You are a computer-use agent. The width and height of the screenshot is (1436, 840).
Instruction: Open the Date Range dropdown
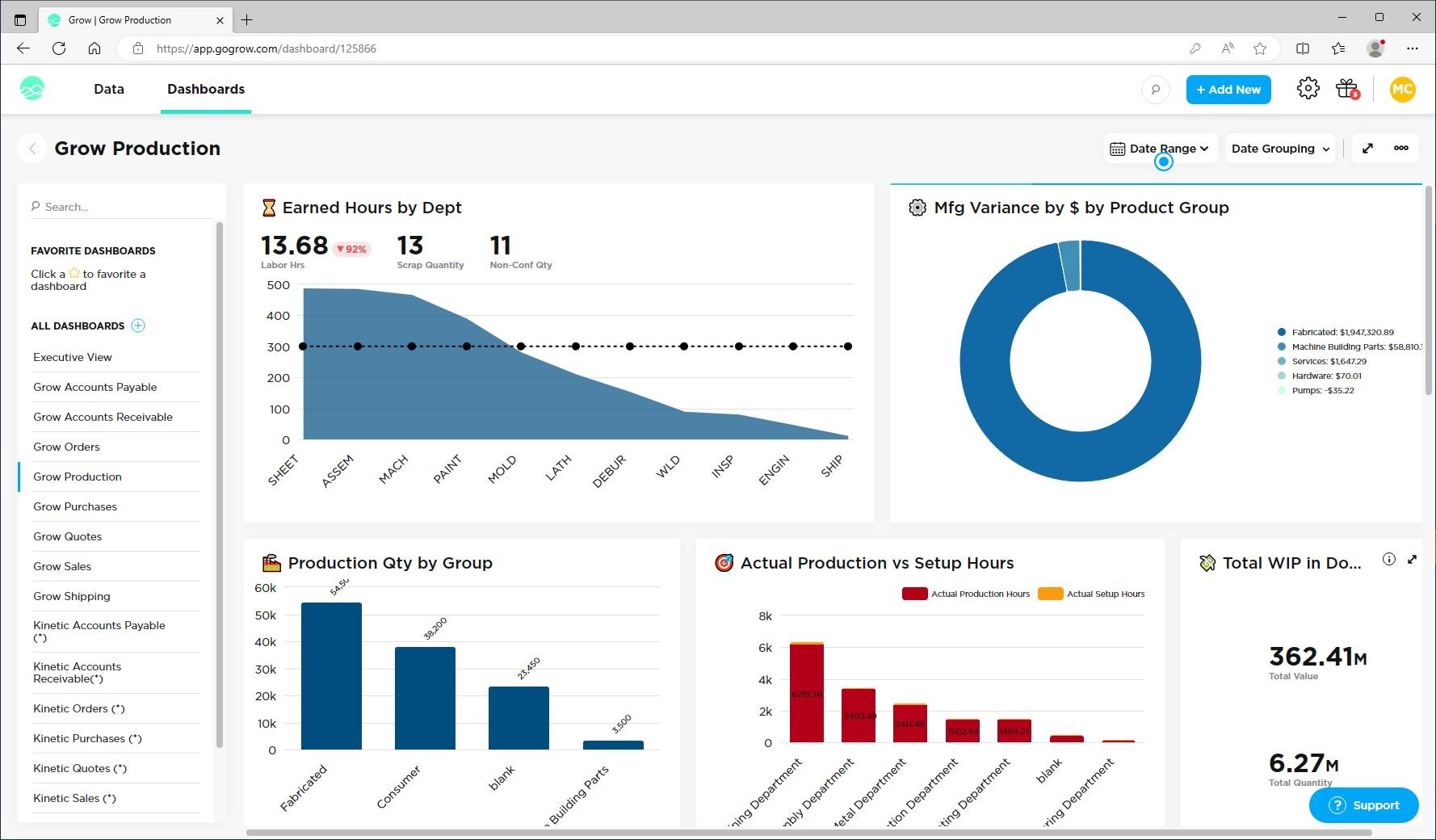[1160, 149]
